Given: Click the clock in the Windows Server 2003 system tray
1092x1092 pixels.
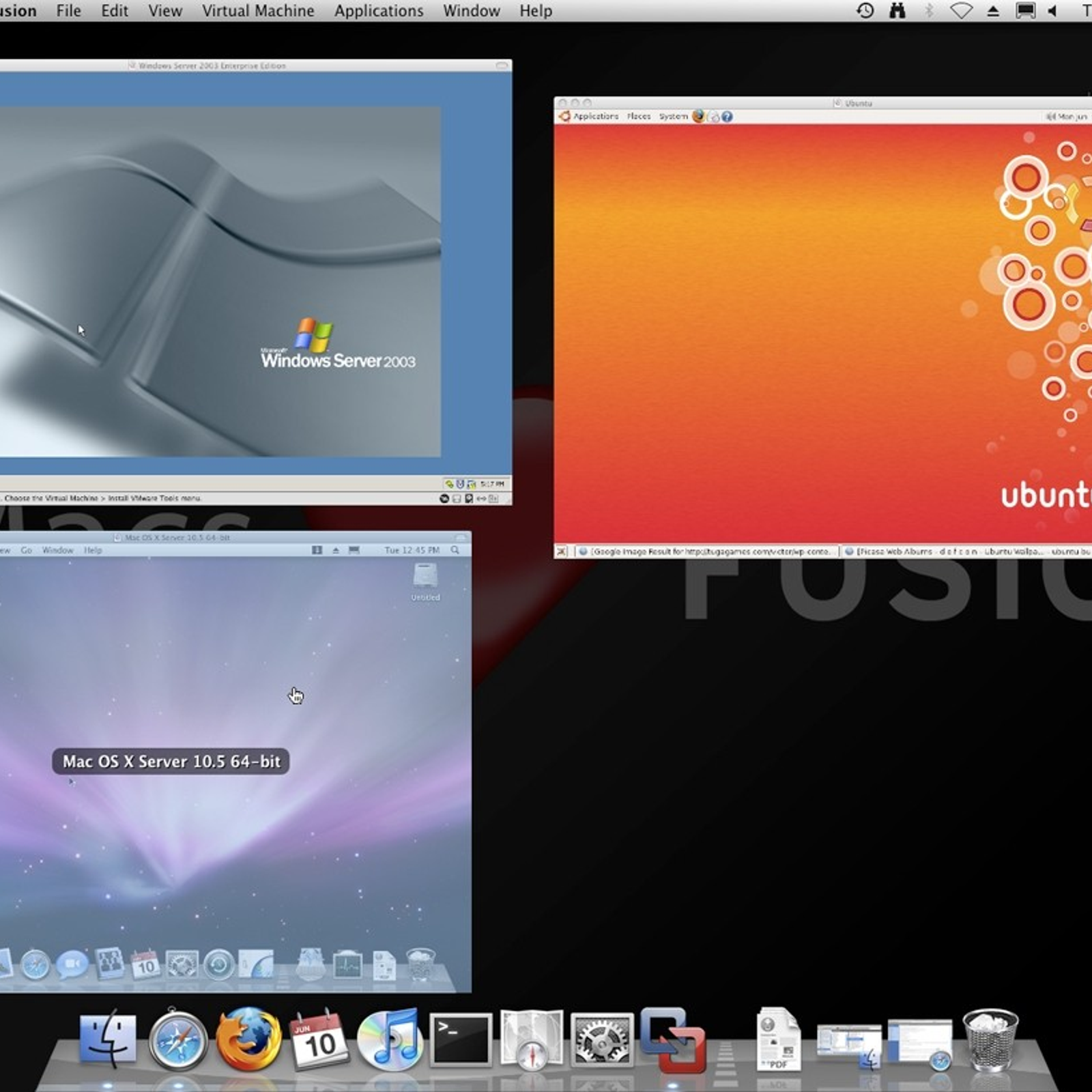Looking at the screenshot, I should click(x=492, y=484).
